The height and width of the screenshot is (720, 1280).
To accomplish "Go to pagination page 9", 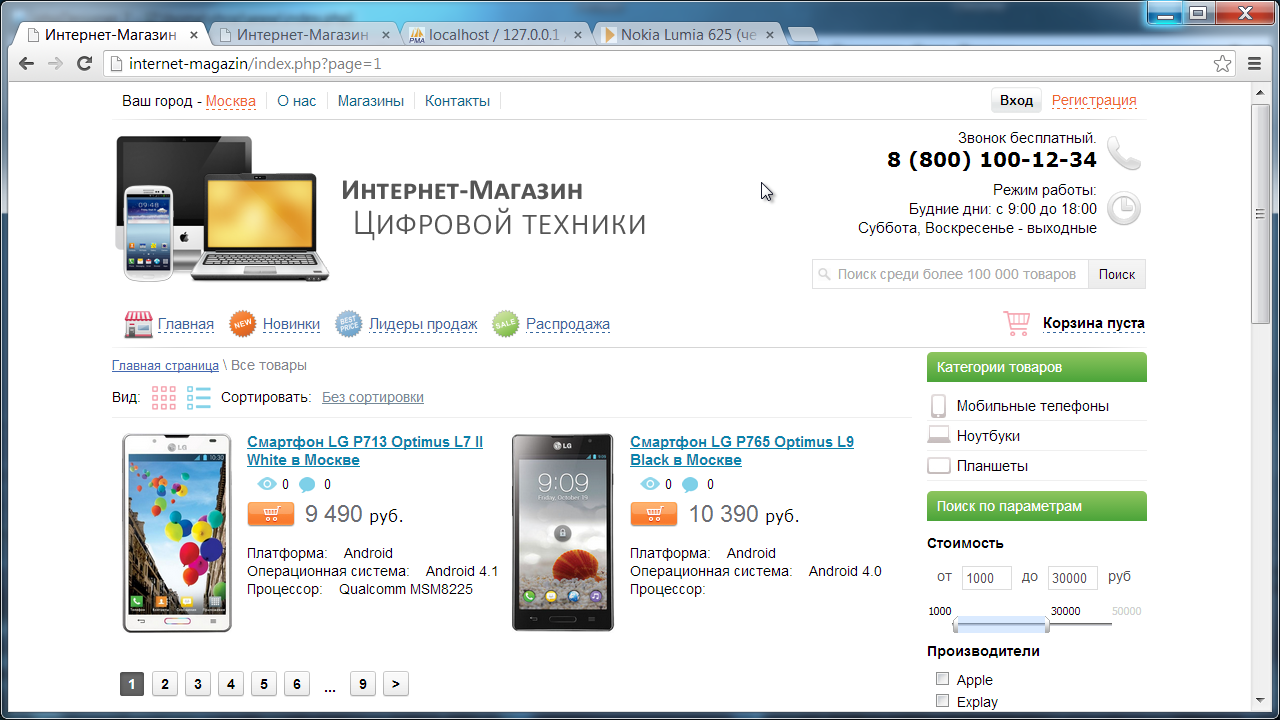I will (363, 684).
